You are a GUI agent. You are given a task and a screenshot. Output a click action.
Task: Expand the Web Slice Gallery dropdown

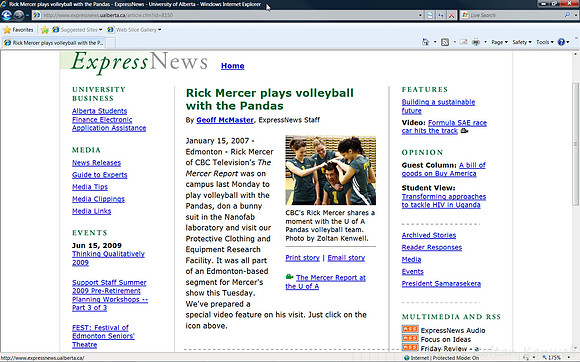point(159,30)
